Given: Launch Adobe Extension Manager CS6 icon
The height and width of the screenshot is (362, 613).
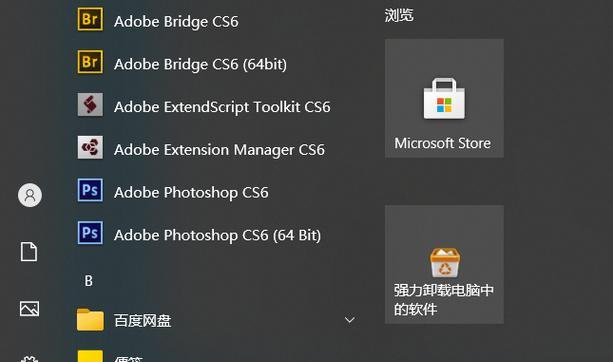Looking at the screenshot, I should tap(90, 147).
